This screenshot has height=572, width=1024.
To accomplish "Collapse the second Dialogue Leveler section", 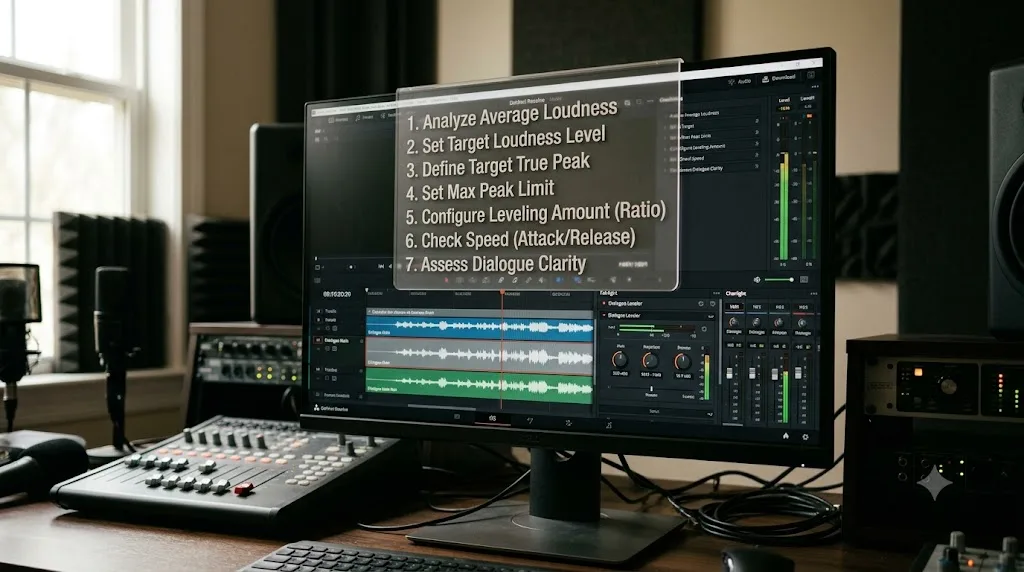I will pyautogui.click(x=603, y=315).
